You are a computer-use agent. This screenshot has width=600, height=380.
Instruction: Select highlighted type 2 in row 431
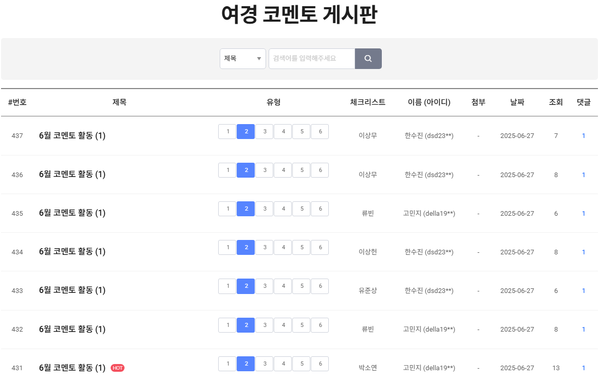coord(246,364)
